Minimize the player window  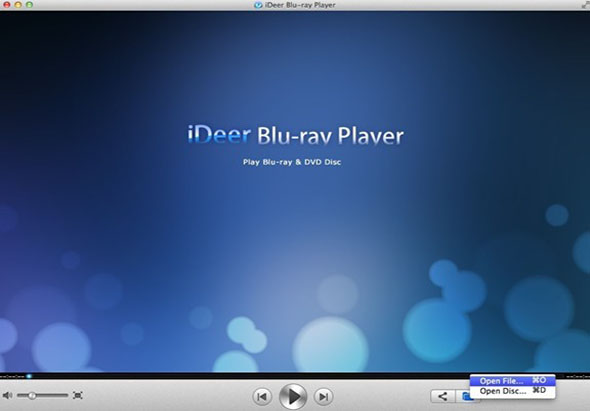coord(18,5)
